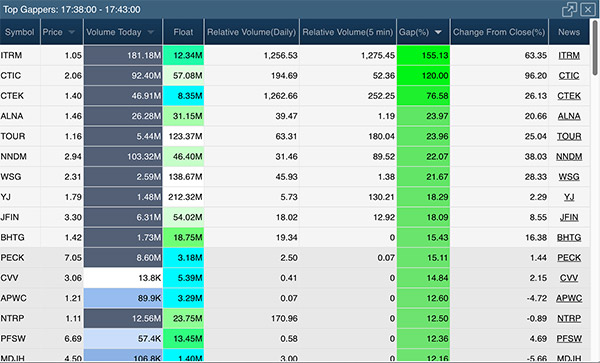
Task: Open the Price column sort arrow
Action: click(x=72, y=32)
